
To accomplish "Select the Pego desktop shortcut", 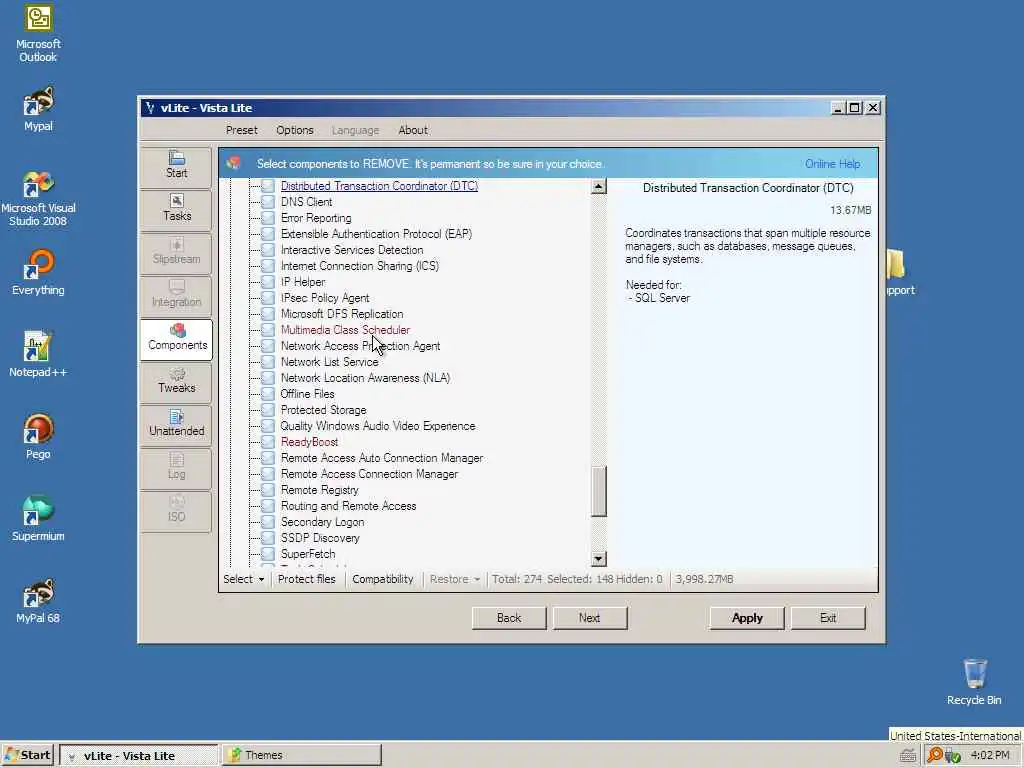I will (x=38, y=437).
